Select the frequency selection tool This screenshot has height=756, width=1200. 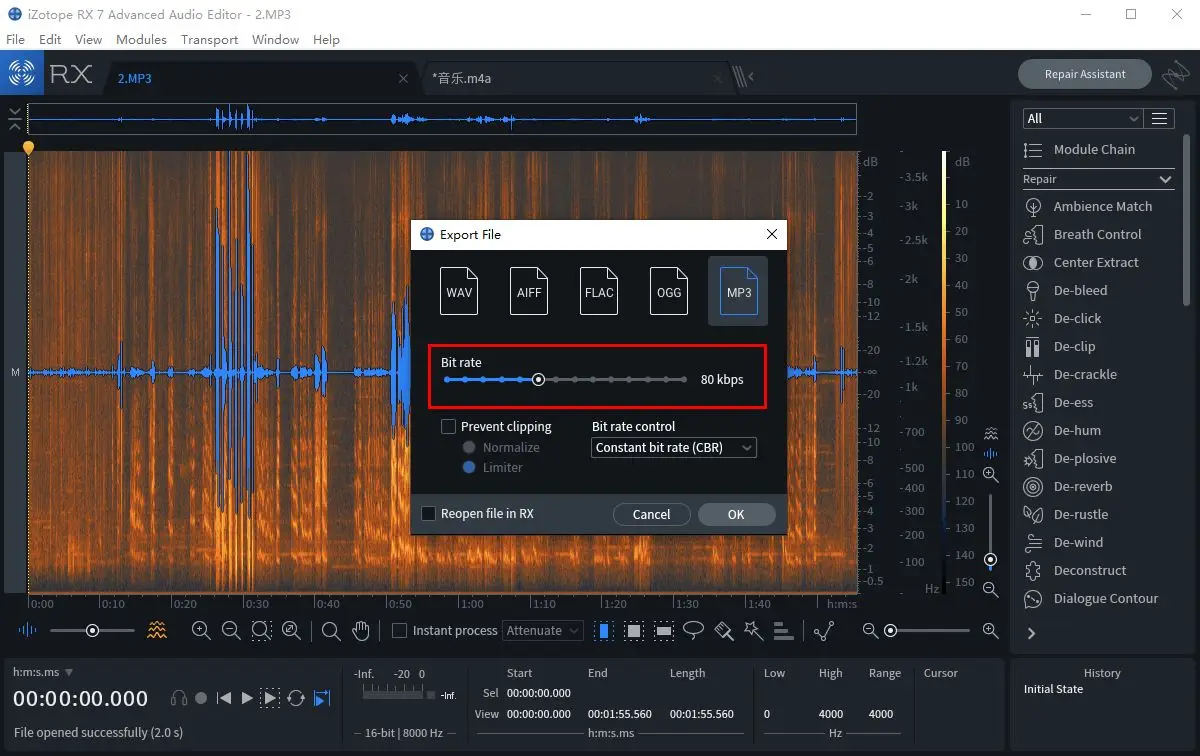664,630
